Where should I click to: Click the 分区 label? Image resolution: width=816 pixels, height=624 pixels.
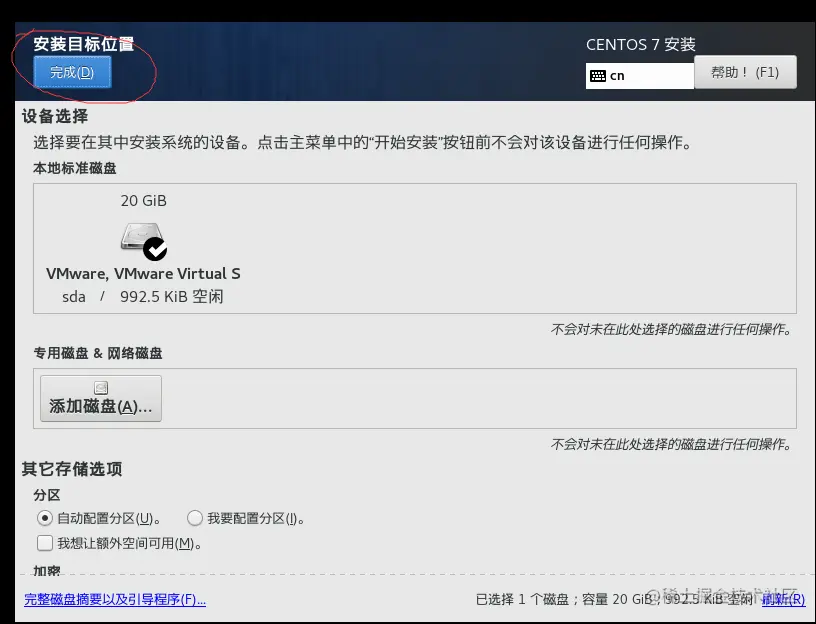click(47, 495)
